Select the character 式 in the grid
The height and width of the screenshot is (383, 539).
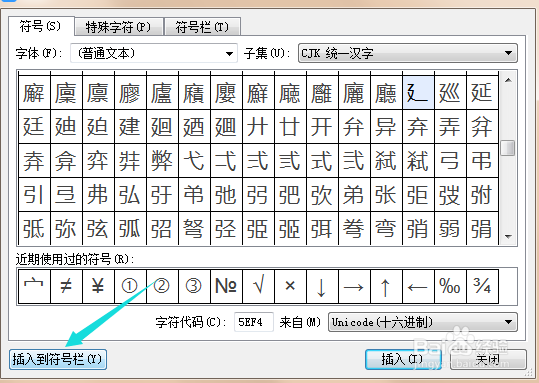click(x=322, y=161)
